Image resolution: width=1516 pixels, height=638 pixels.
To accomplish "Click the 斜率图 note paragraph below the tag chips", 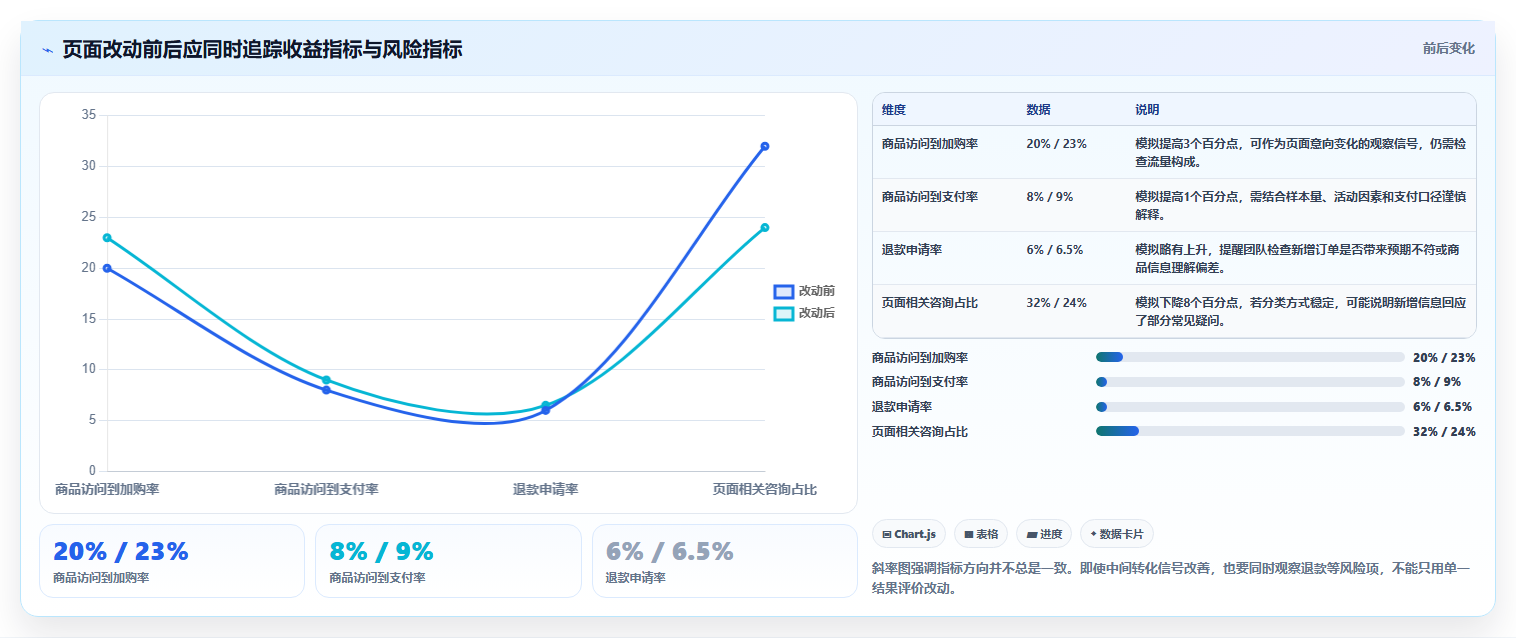I will pyautogui.click(x=1172, y=578).
